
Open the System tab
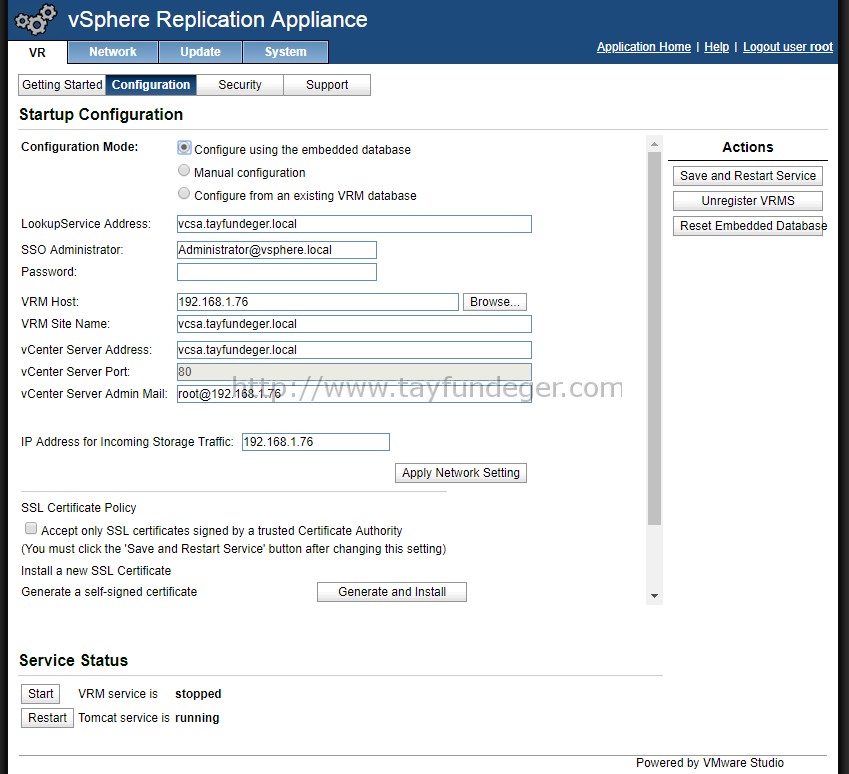coord(285,52)
